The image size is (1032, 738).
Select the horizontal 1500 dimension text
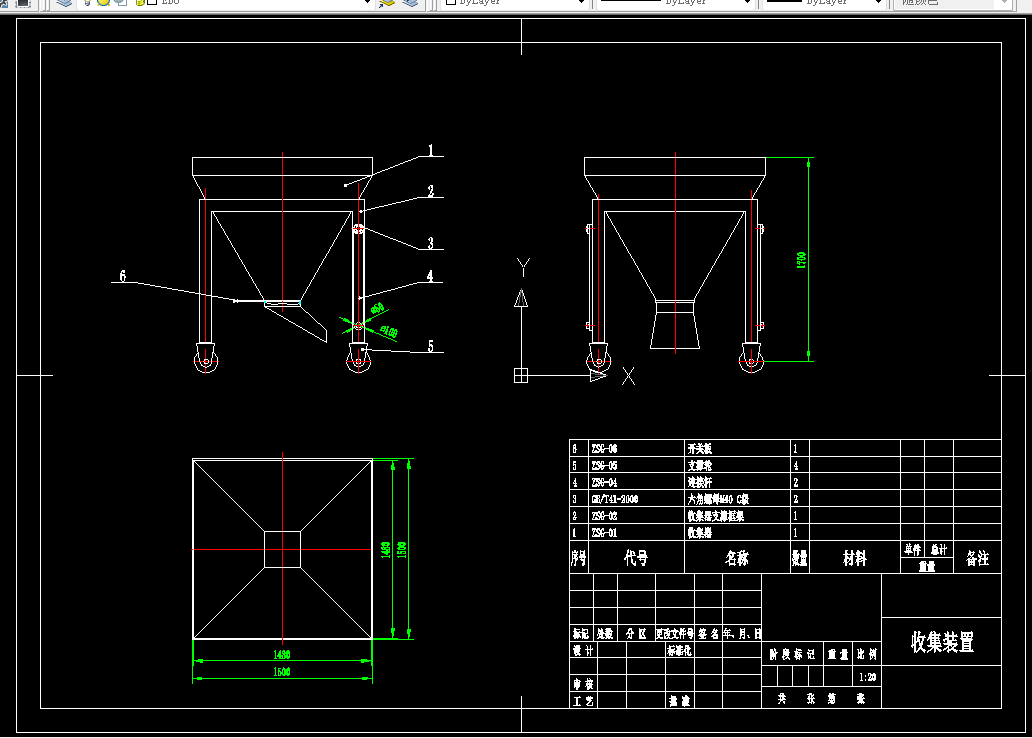[x=282, y=672]
